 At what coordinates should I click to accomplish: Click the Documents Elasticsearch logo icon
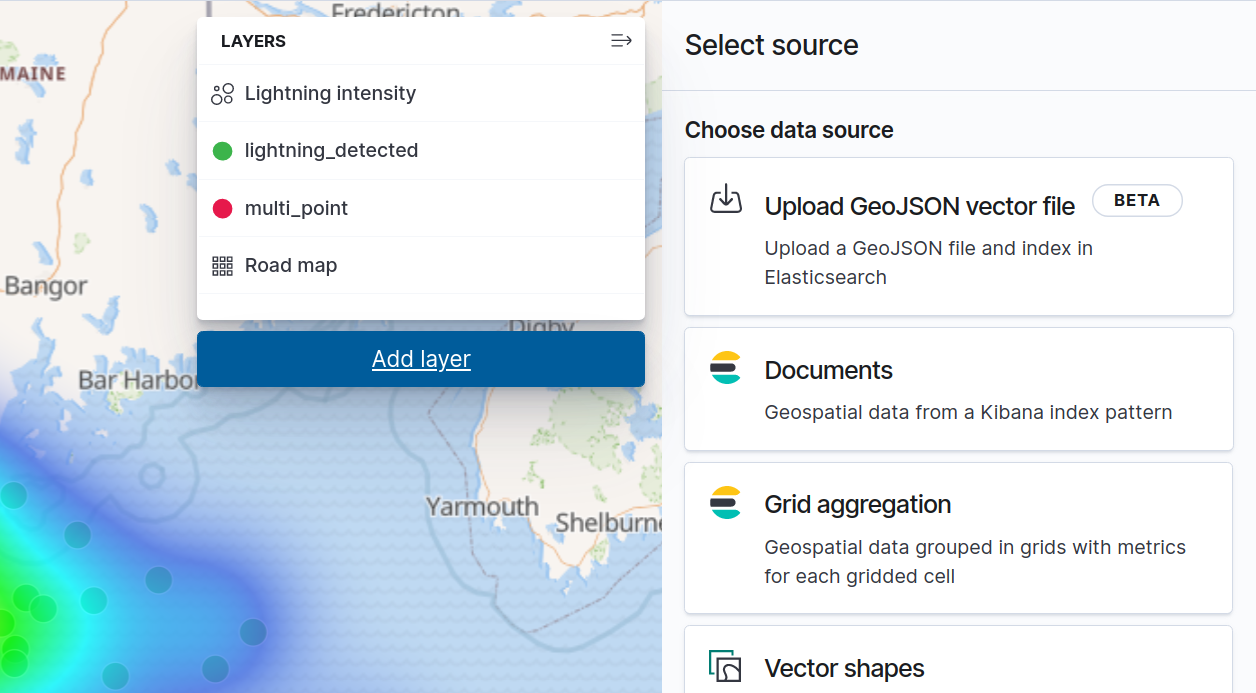click(x=725, y=368)
